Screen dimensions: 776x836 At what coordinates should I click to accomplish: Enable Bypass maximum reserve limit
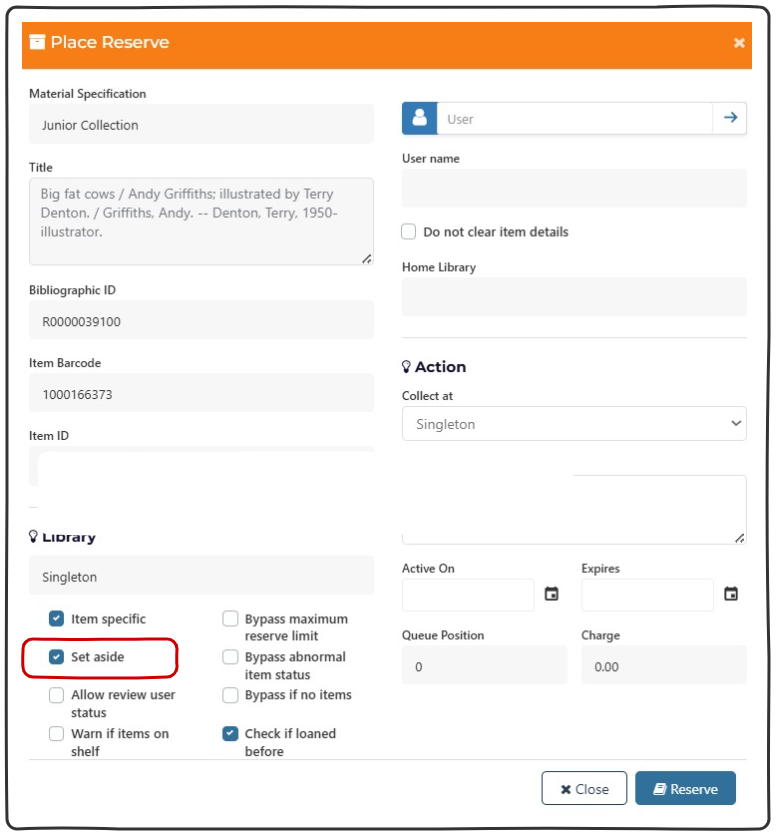click(x=230, y=619)
